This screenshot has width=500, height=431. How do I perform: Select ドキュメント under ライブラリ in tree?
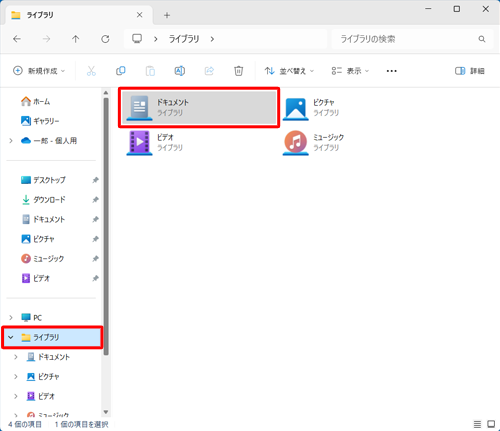click(x=48, y=357)
